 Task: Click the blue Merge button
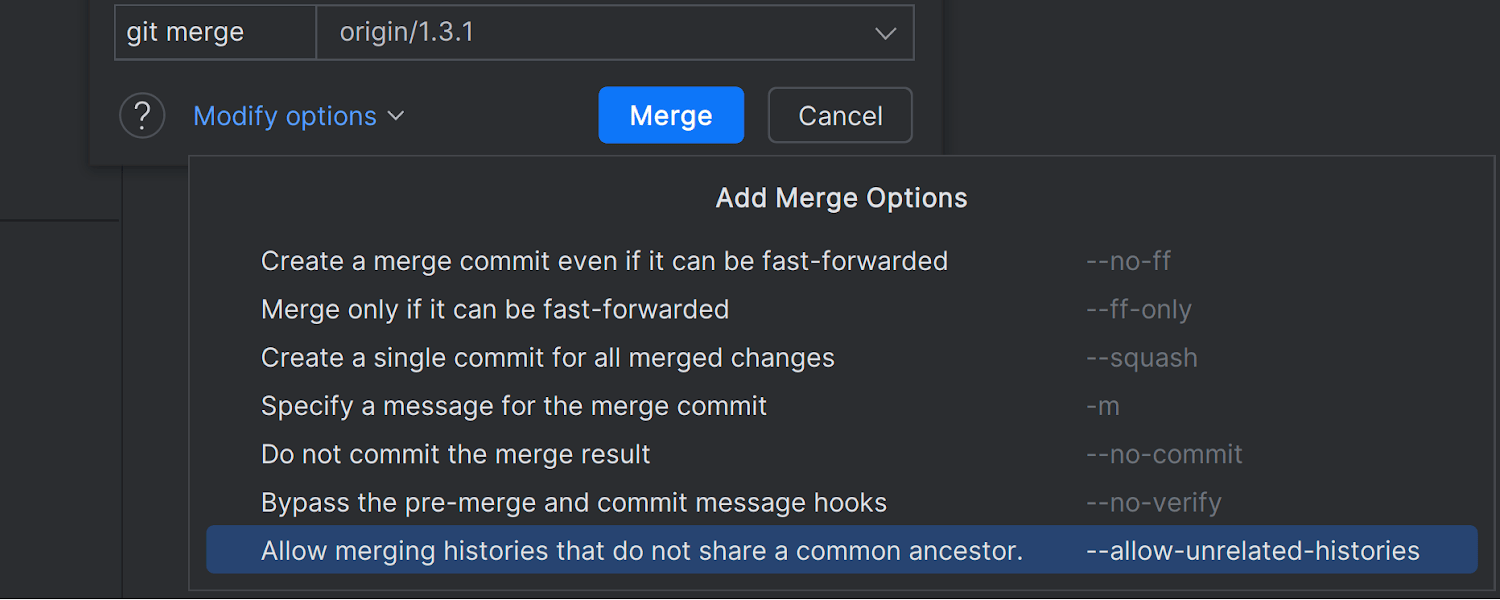671,115
